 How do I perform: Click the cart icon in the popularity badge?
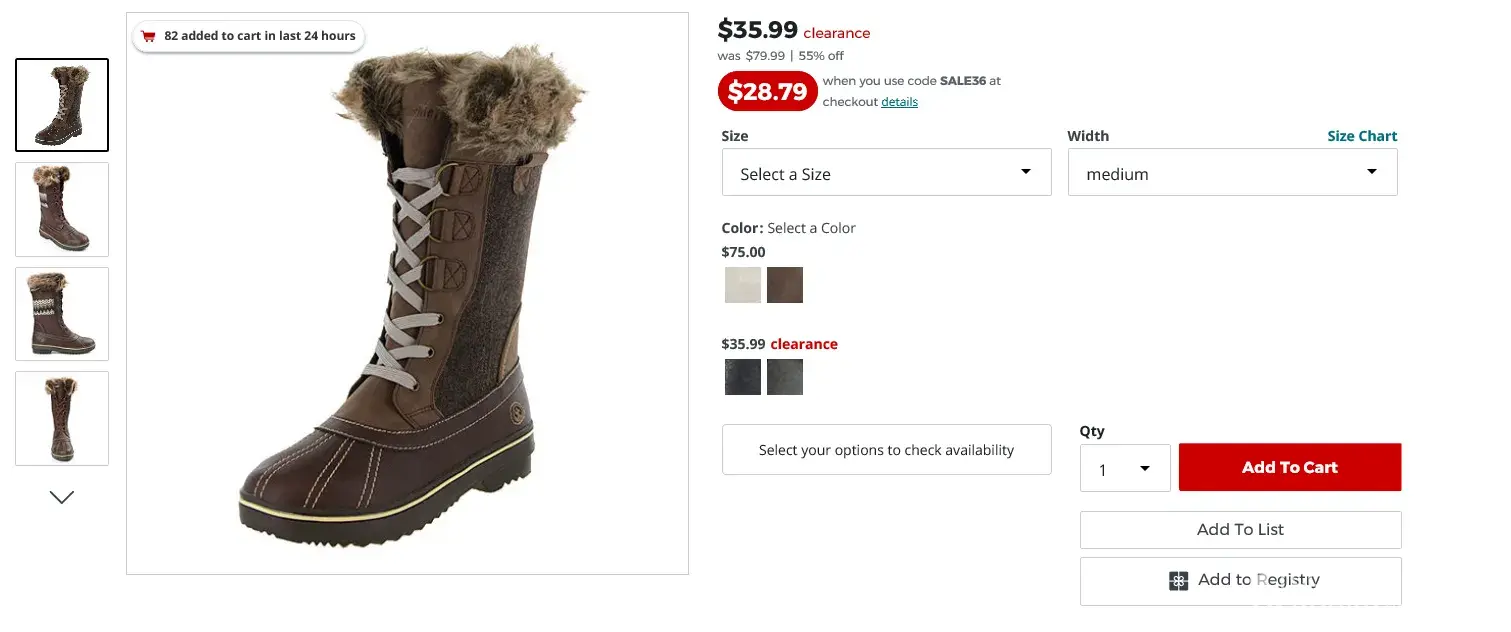148,37
